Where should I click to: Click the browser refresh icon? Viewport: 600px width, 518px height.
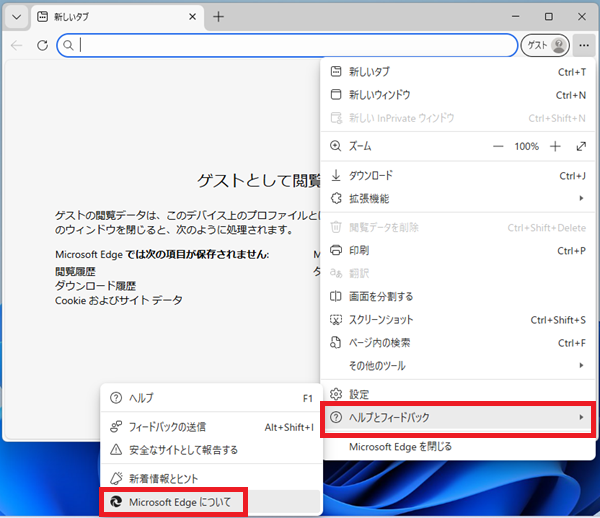tap(42, 45)
